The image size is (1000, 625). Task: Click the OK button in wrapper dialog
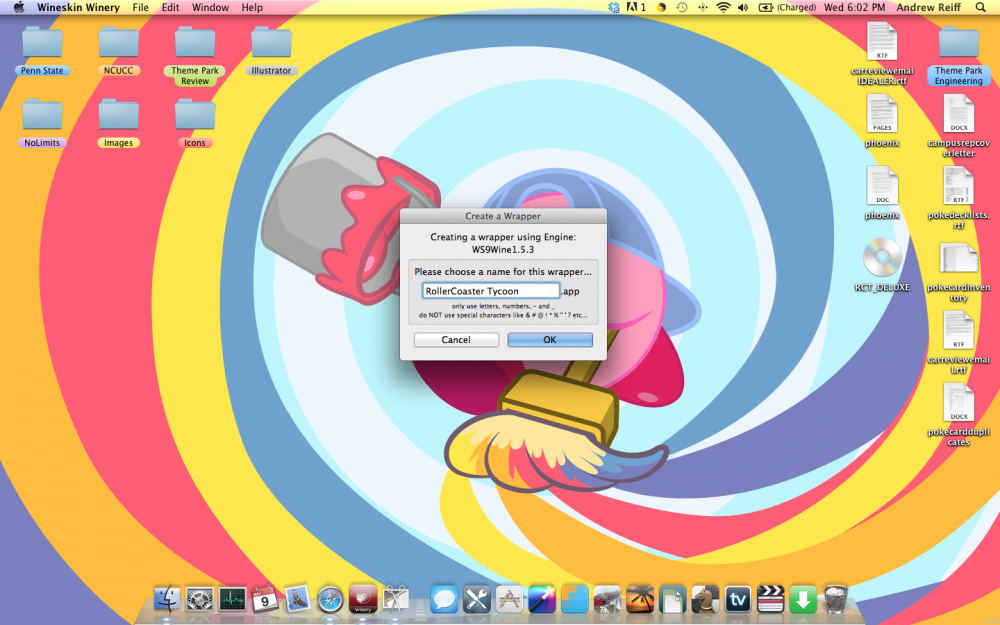click(549, 340)
